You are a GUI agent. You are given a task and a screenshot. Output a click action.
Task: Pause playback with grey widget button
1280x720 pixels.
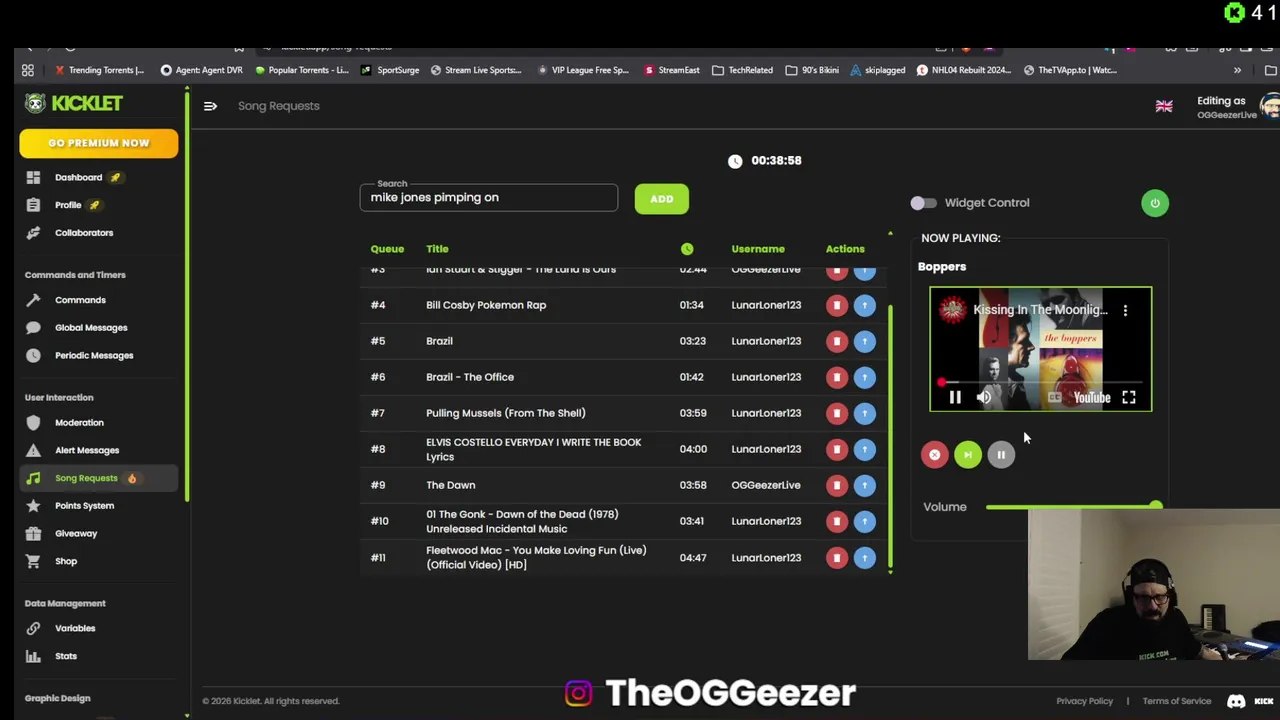[1001, 455]
